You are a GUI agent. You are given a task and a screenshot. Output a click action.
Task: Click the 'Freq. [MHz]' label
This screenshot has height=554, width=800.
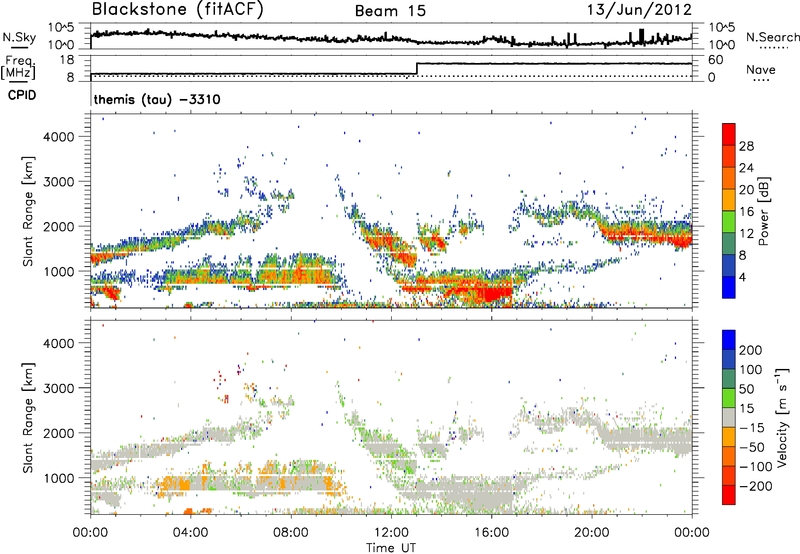18,68
